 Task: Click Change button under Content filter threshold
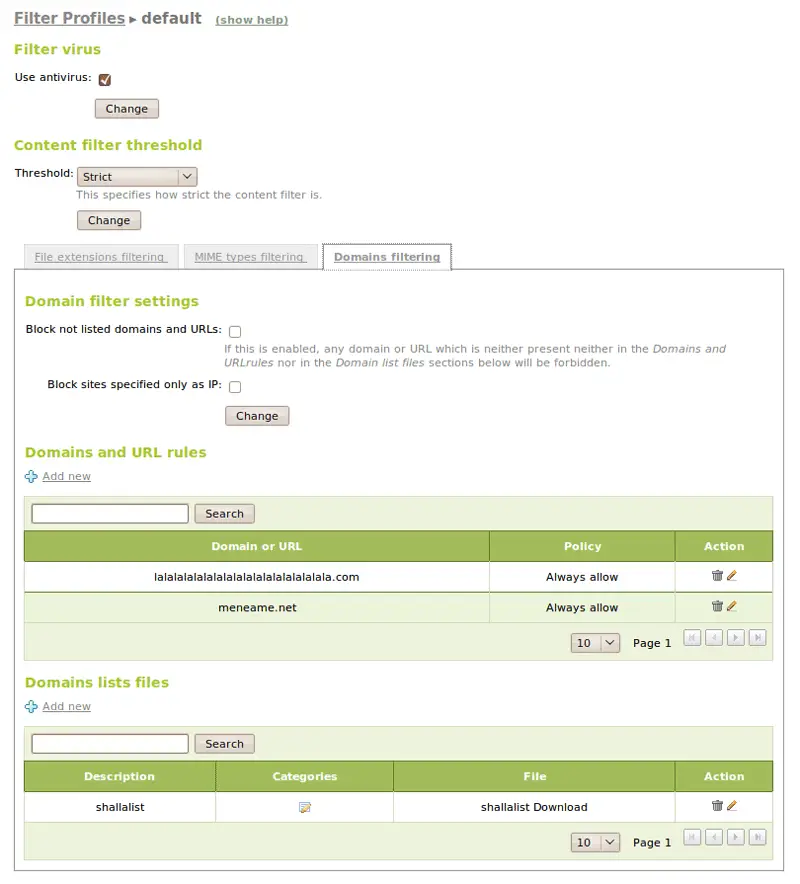point(109,220)
